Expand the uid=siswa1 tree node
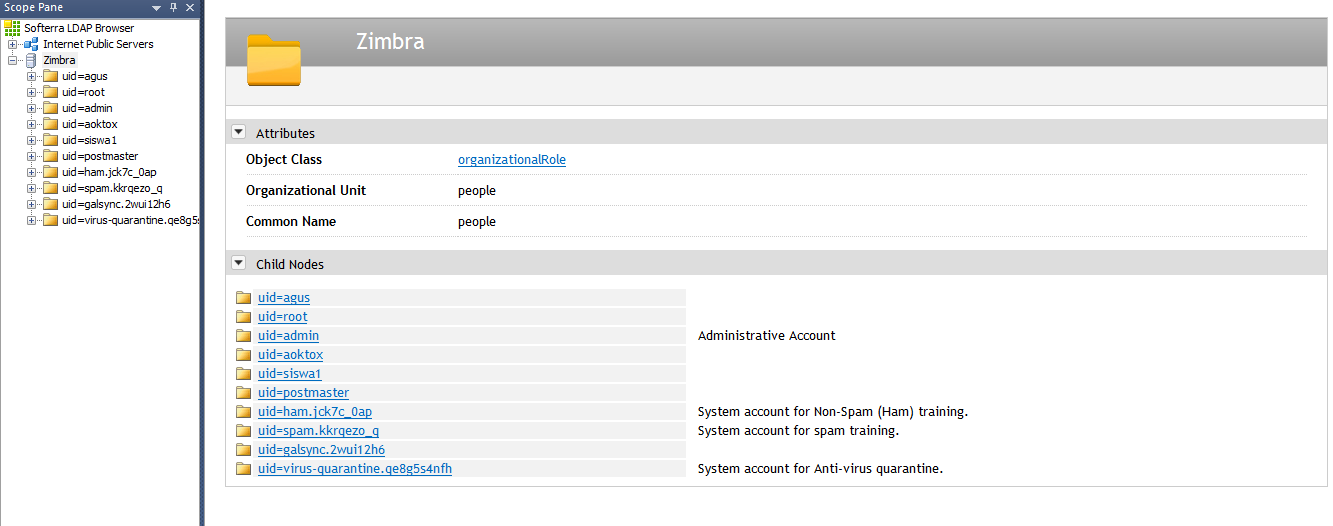The width and height of the screenshot is (1333, 526). click(31, 140)
